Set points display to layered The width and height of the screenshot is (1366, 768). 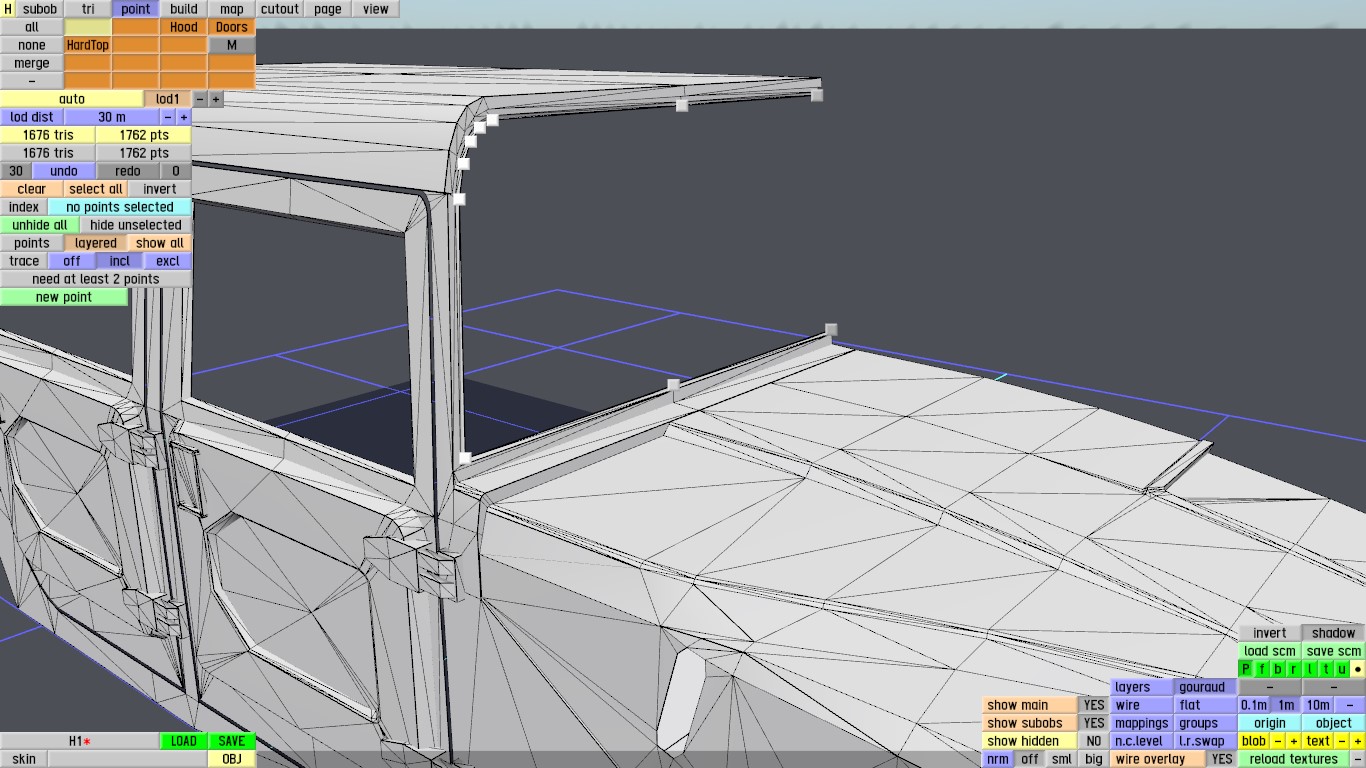(x=96, y=243)
